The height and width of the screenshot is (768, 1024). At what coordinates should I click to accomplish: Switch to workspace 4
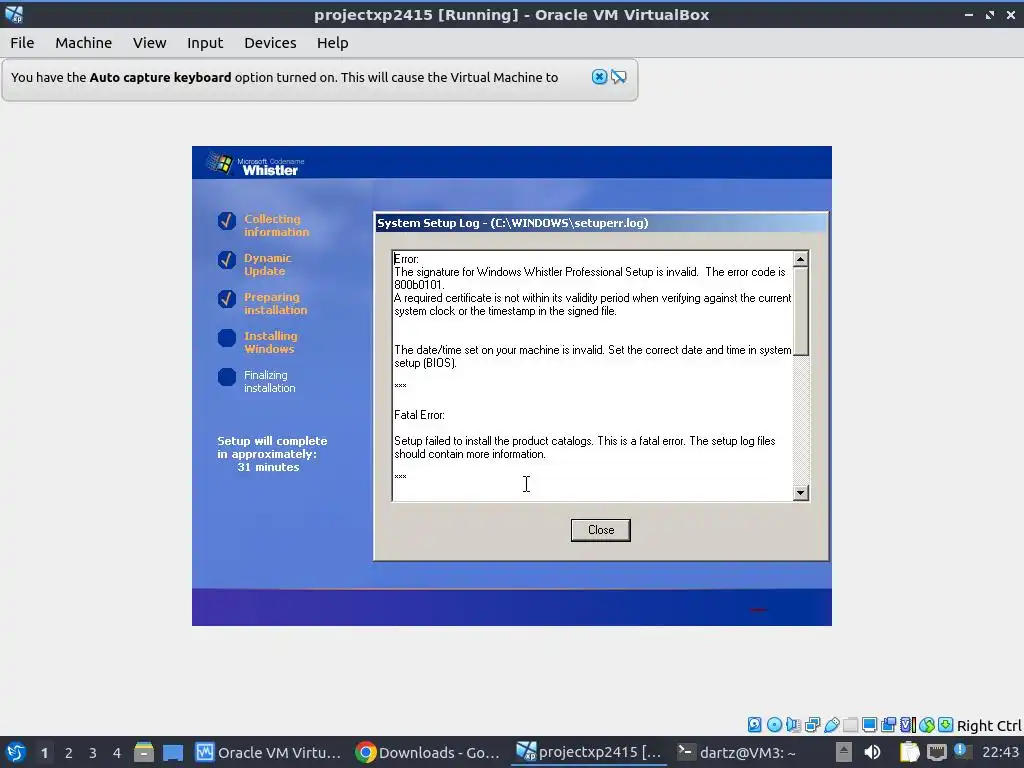coord(117,753)
